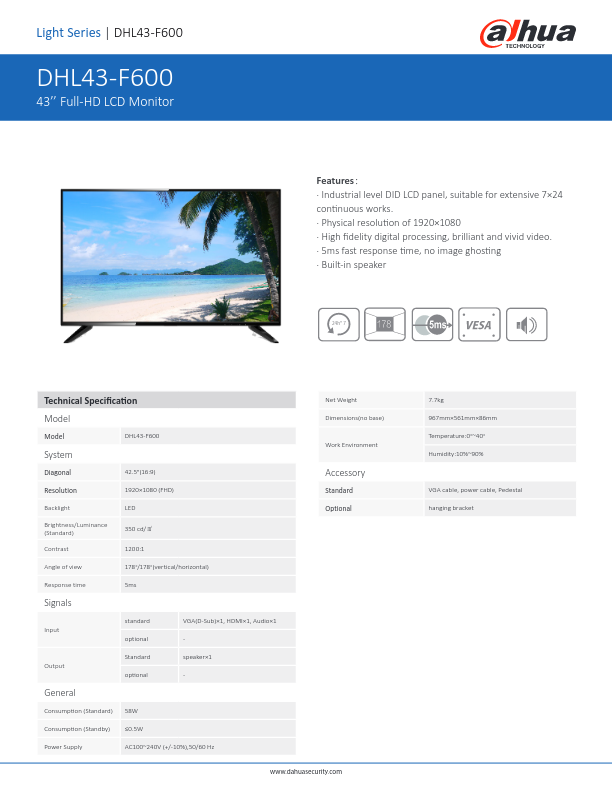Screen dimensions: 612x792
Task: Click the 178 viewing angle icon
Action: pos(385,325)
